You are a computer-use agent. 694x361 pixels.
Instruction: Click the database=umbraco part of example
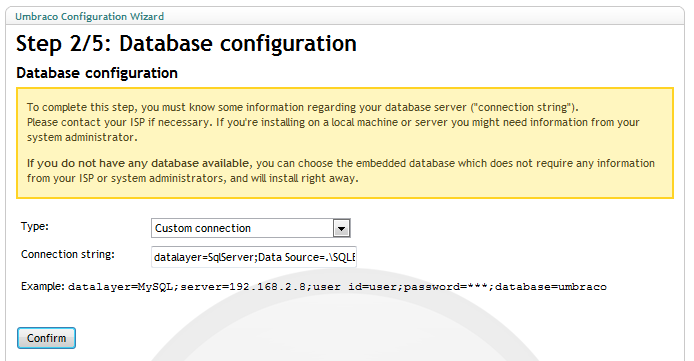(x=551, y=287)
